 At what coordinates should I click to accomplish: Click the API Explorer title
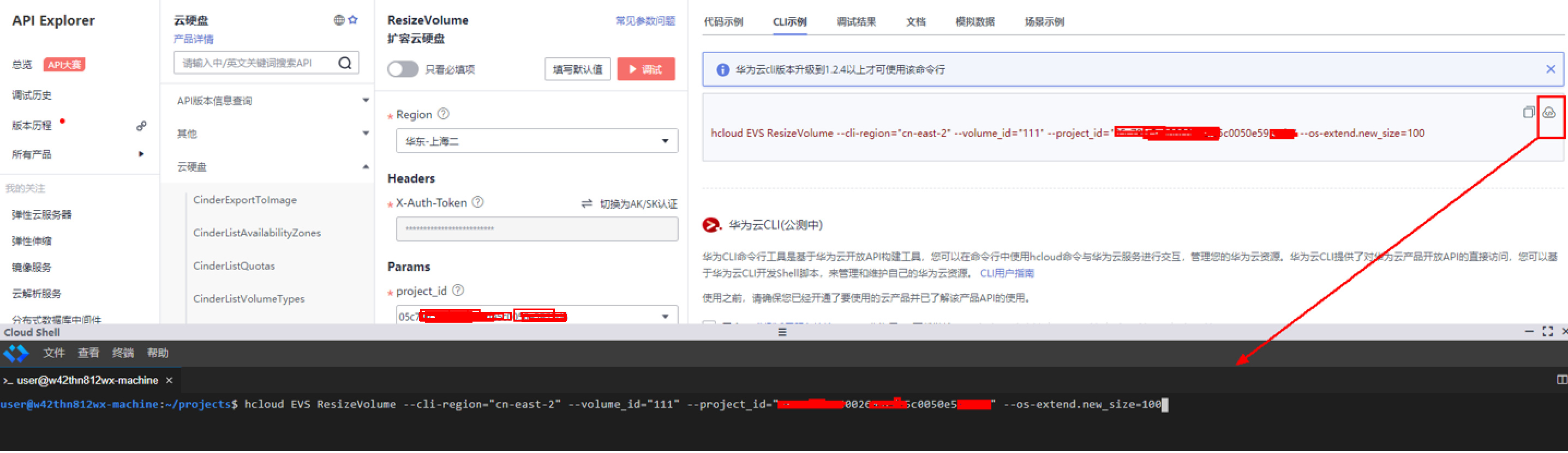tap(53, 21)
